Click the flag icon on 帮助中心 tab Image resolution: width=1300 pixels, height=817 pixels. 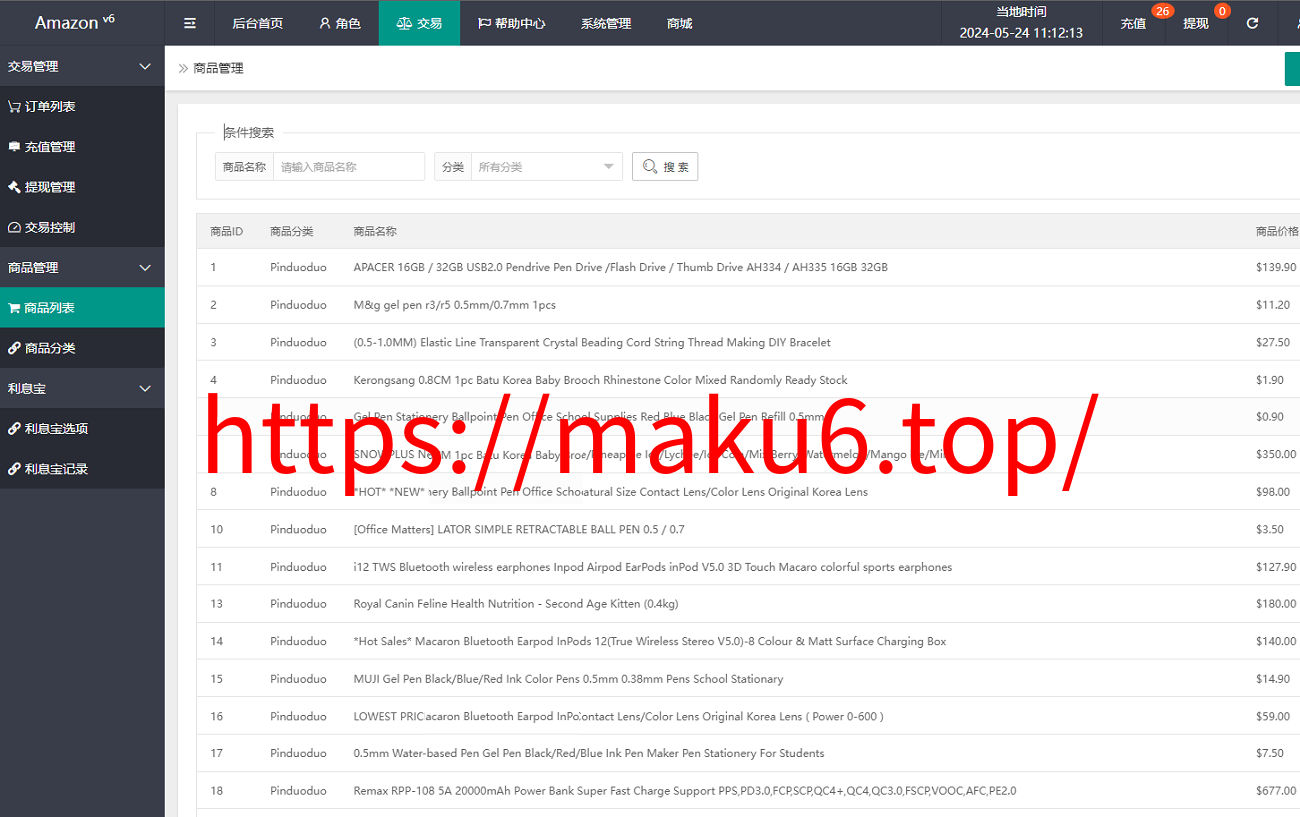click(x=484, y=23)
